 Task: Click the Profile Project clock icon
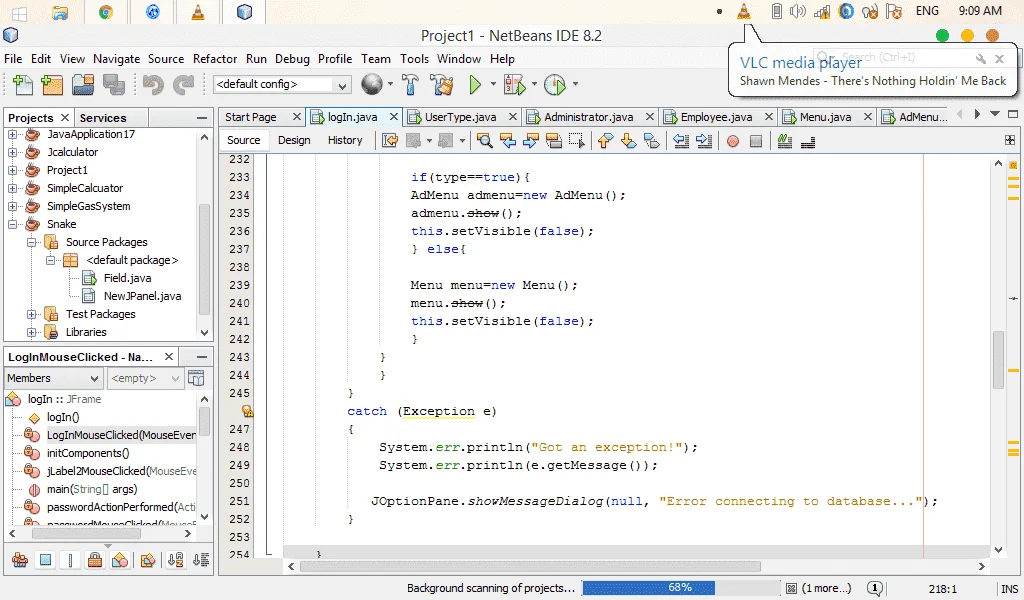pos(554,84)
